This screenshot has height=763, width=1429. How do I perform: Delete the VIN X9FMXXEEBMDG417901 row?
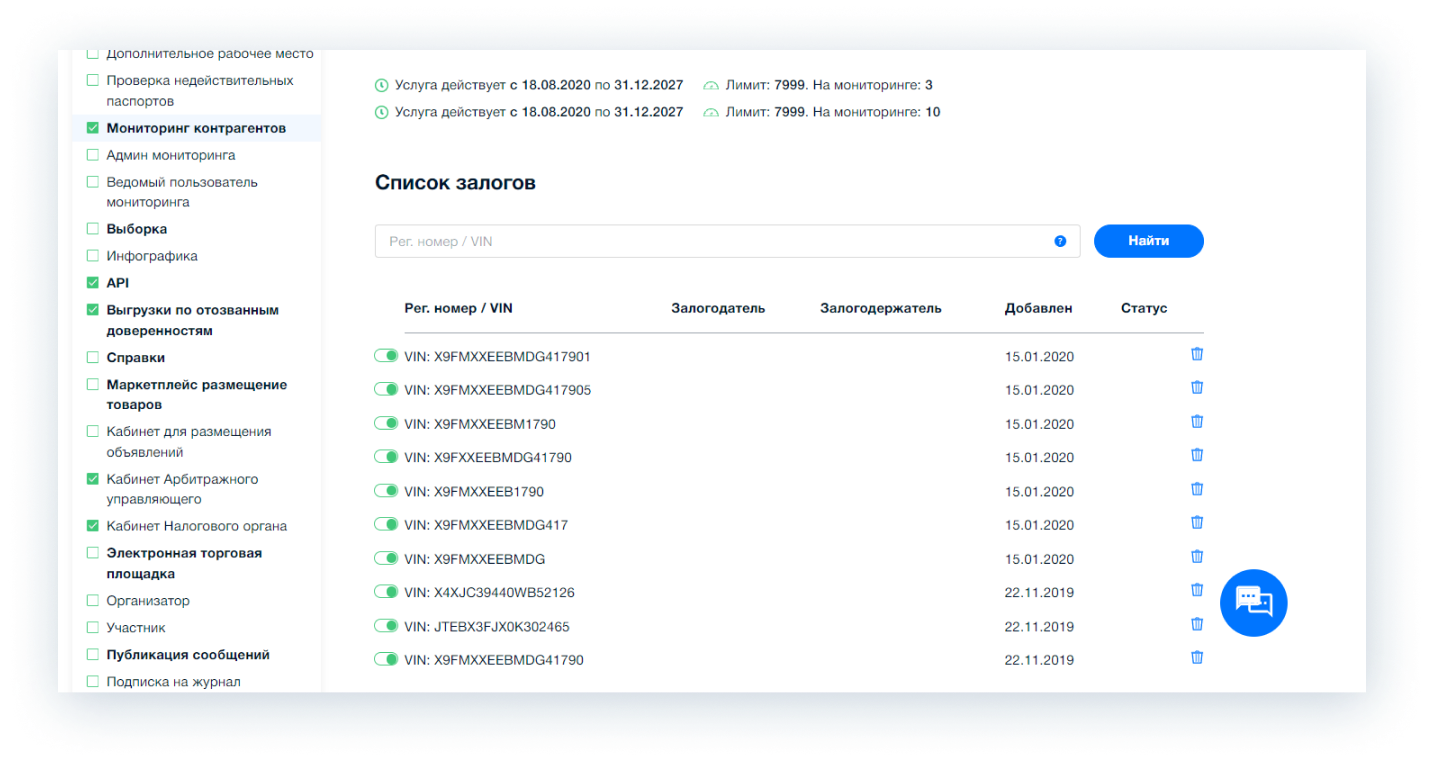pyautogui.click(x=1197, y=354)
